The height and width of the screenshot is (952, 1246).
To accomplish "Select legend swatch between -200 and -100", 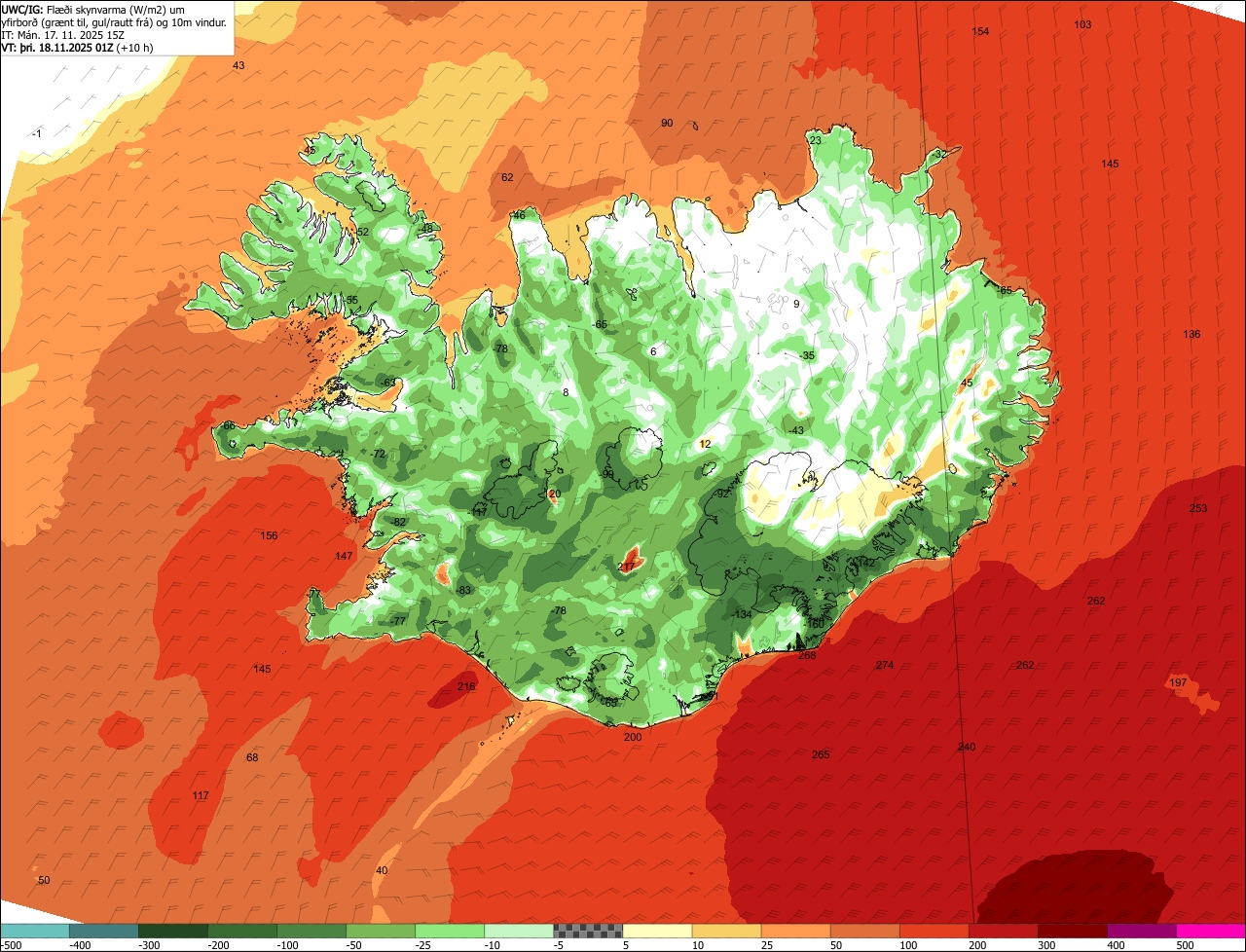I will point(242,930).
